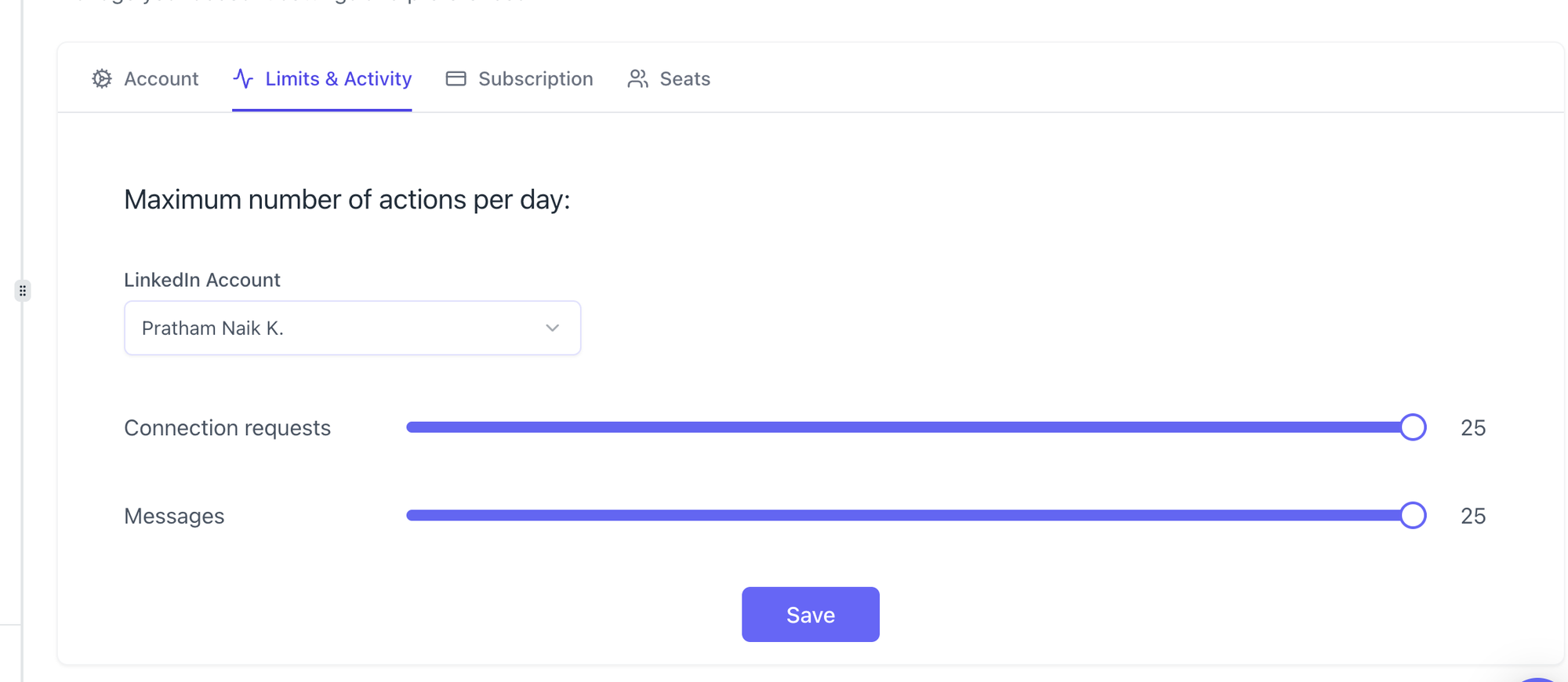1568x682 pixels.
Task: Click the "LinkedIn Account" field label
Action: tap(202, 280)
